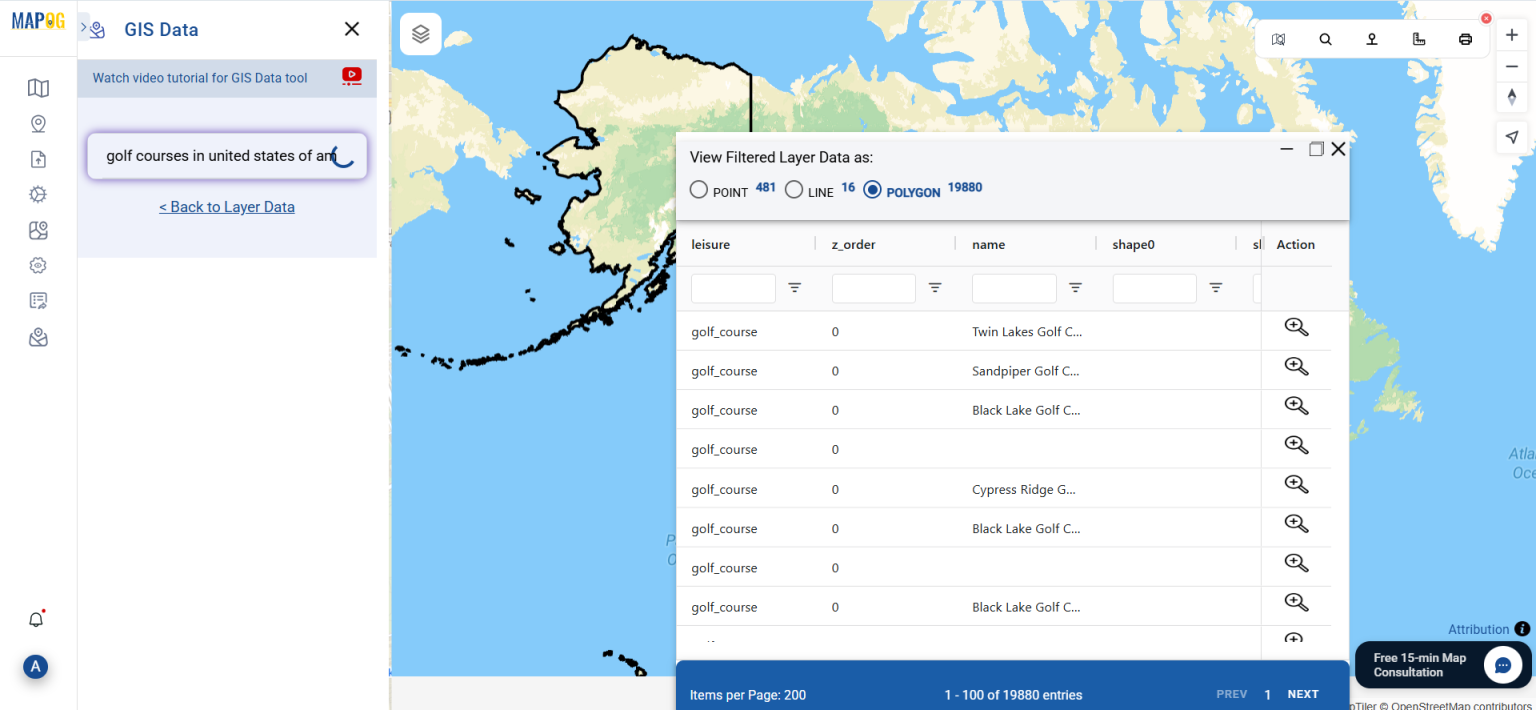Screen dimensions: 1536x710
Task: Open the file upload tool in the sidebar
Action: pyautogui.click(x=38, y=158)
